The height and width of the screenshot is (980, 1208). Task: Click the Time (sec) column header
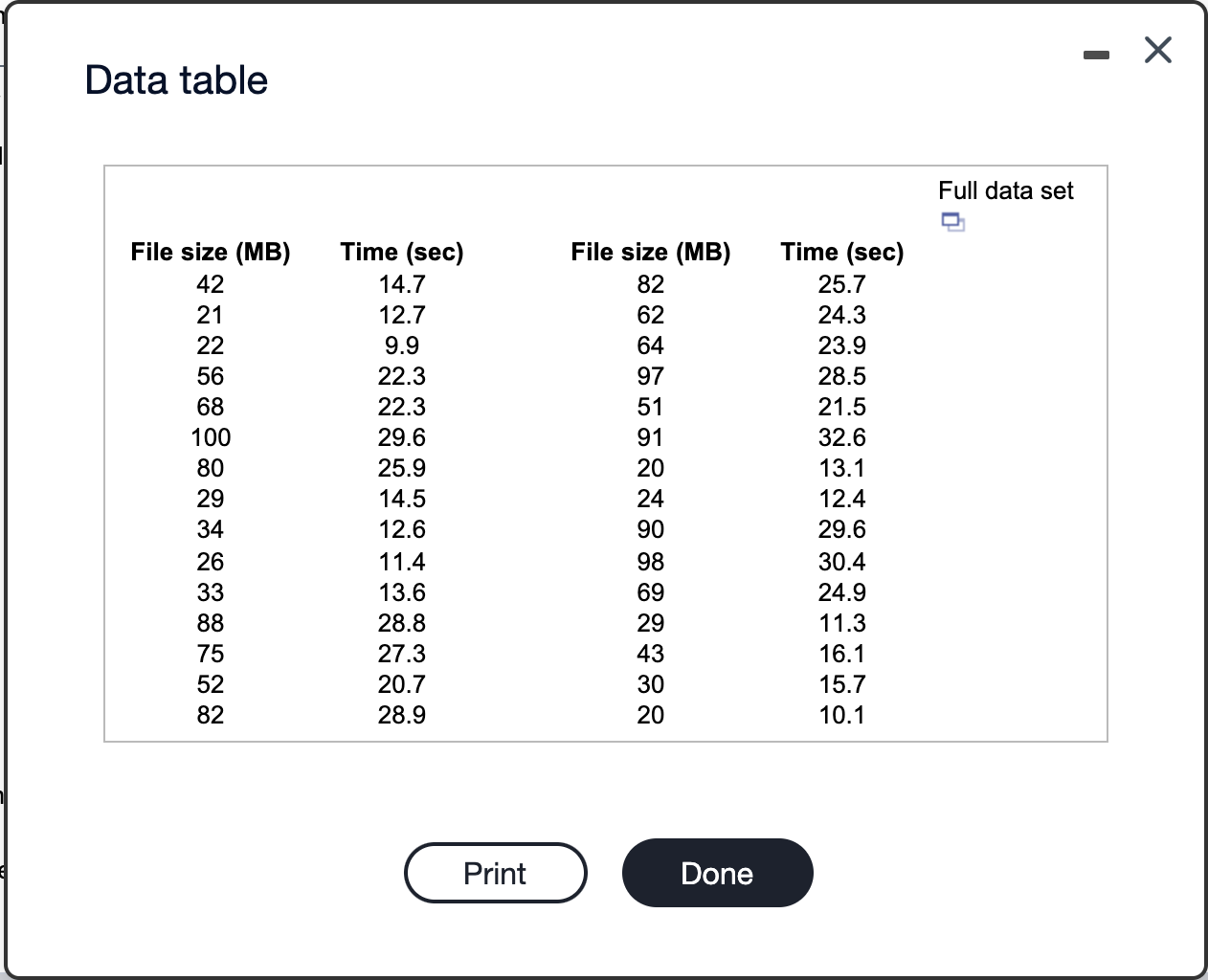[401, 252]
